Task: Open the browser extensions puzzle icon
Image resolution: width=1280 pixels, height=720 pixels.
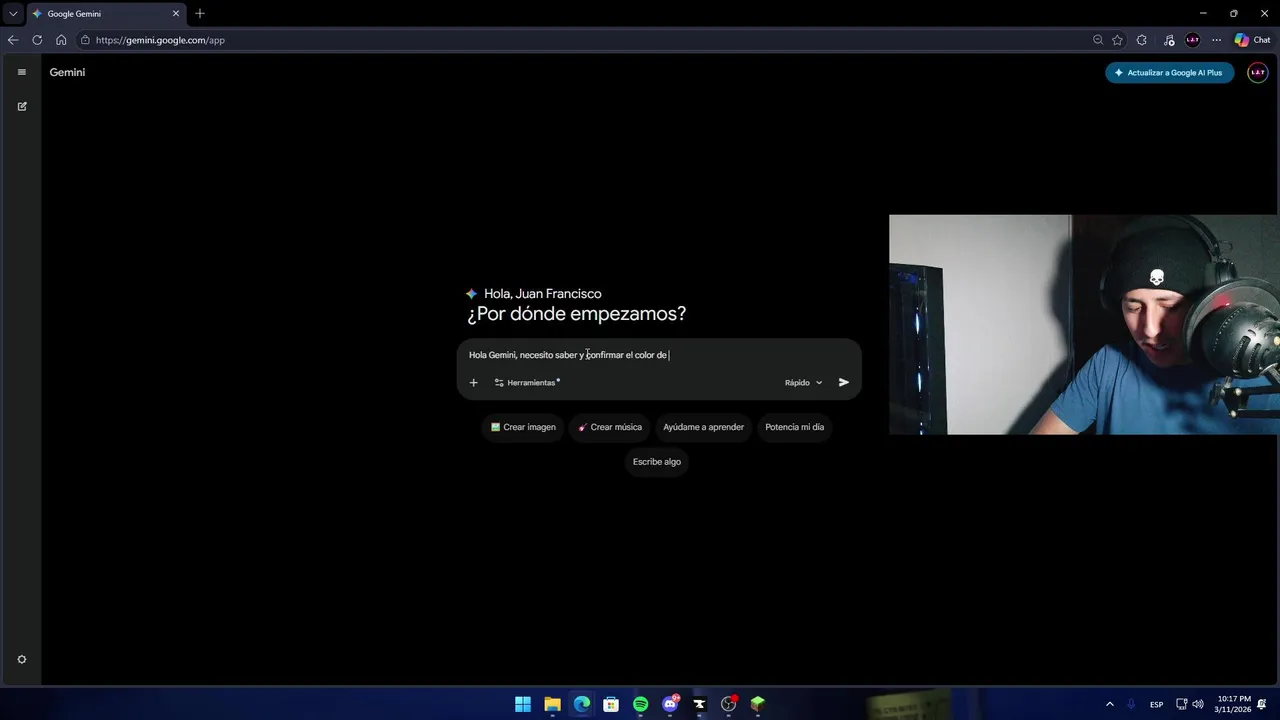Action: (x=1142, y=40)
